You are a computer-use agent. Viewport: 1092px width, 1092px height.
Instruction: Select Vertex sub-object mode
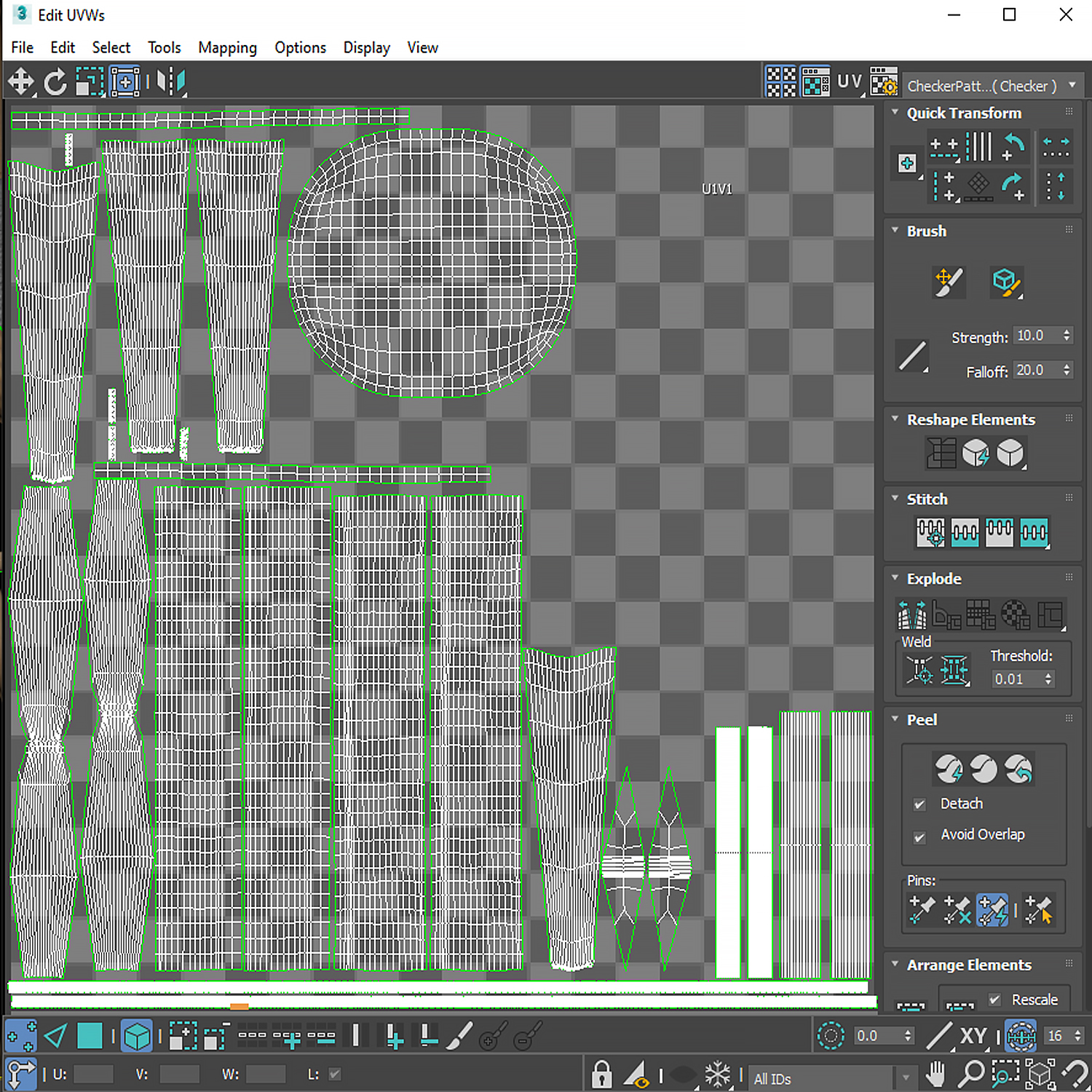[x=21, y=1035]
